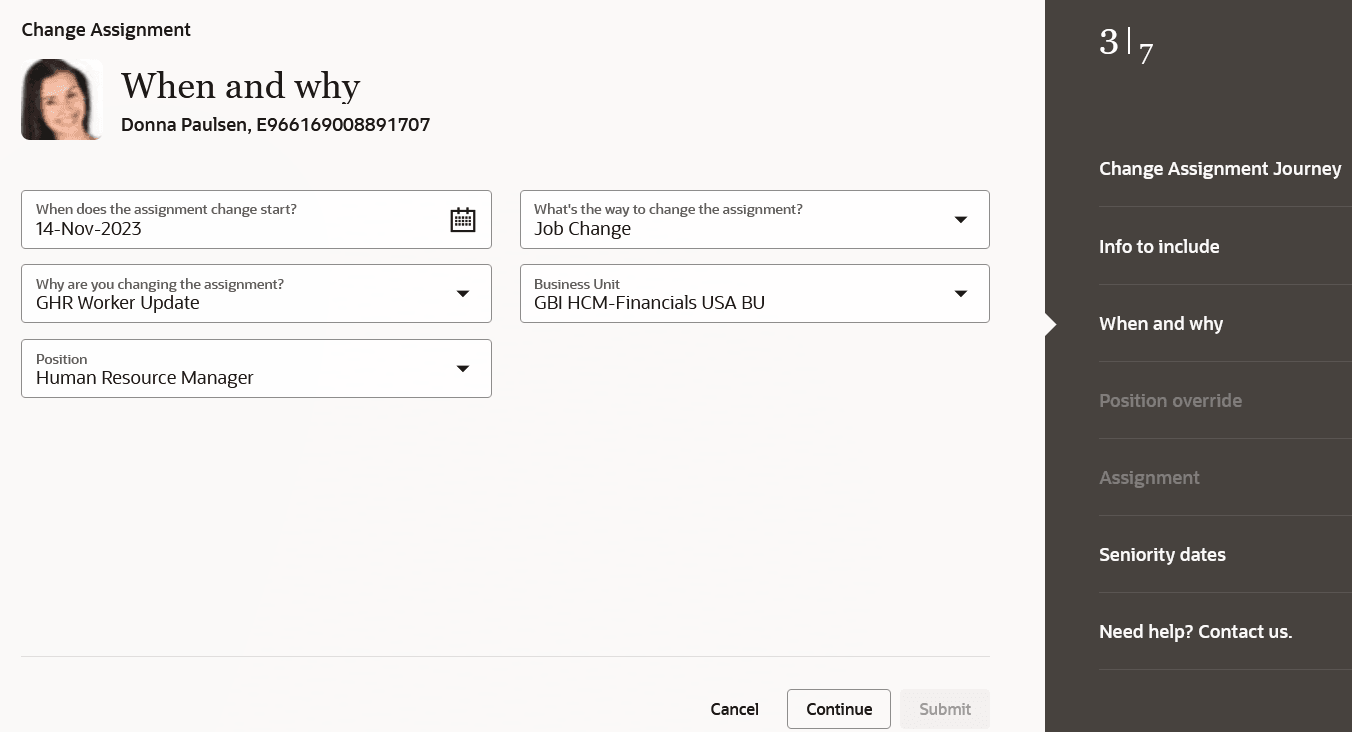
Task: Click the Job Change dropdown arrow icon
Action: 960,219
